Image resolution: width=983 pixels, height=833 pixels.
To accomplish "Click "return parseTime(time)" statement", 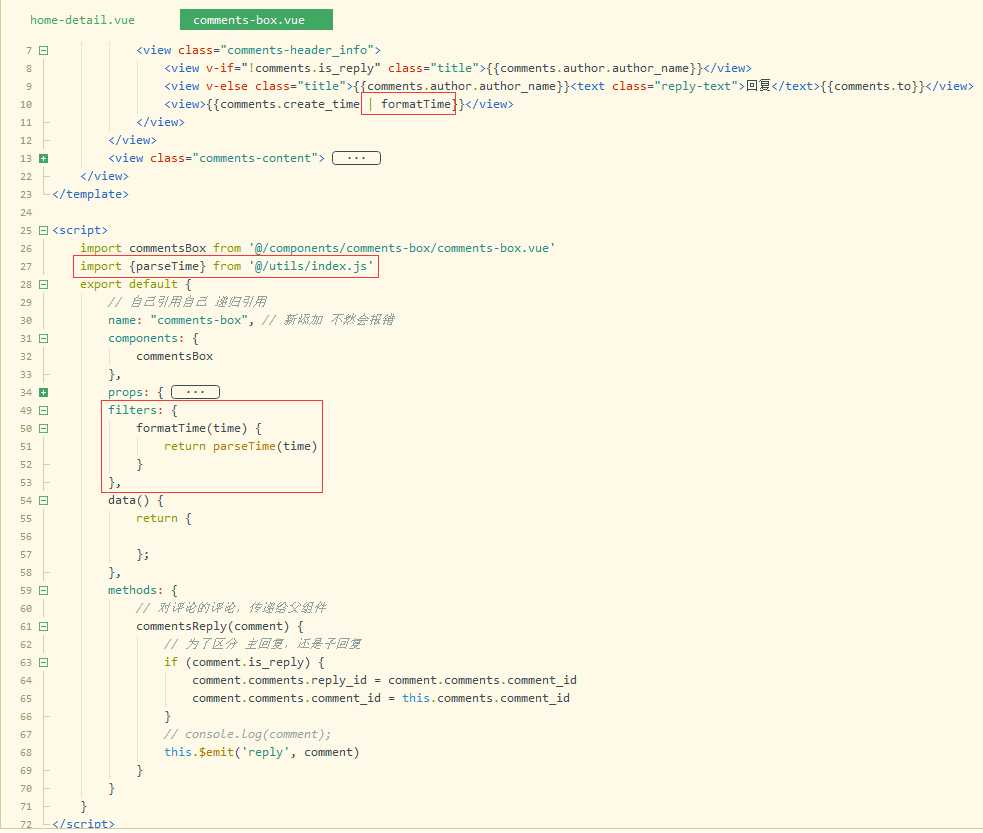I will pos(241,446).
